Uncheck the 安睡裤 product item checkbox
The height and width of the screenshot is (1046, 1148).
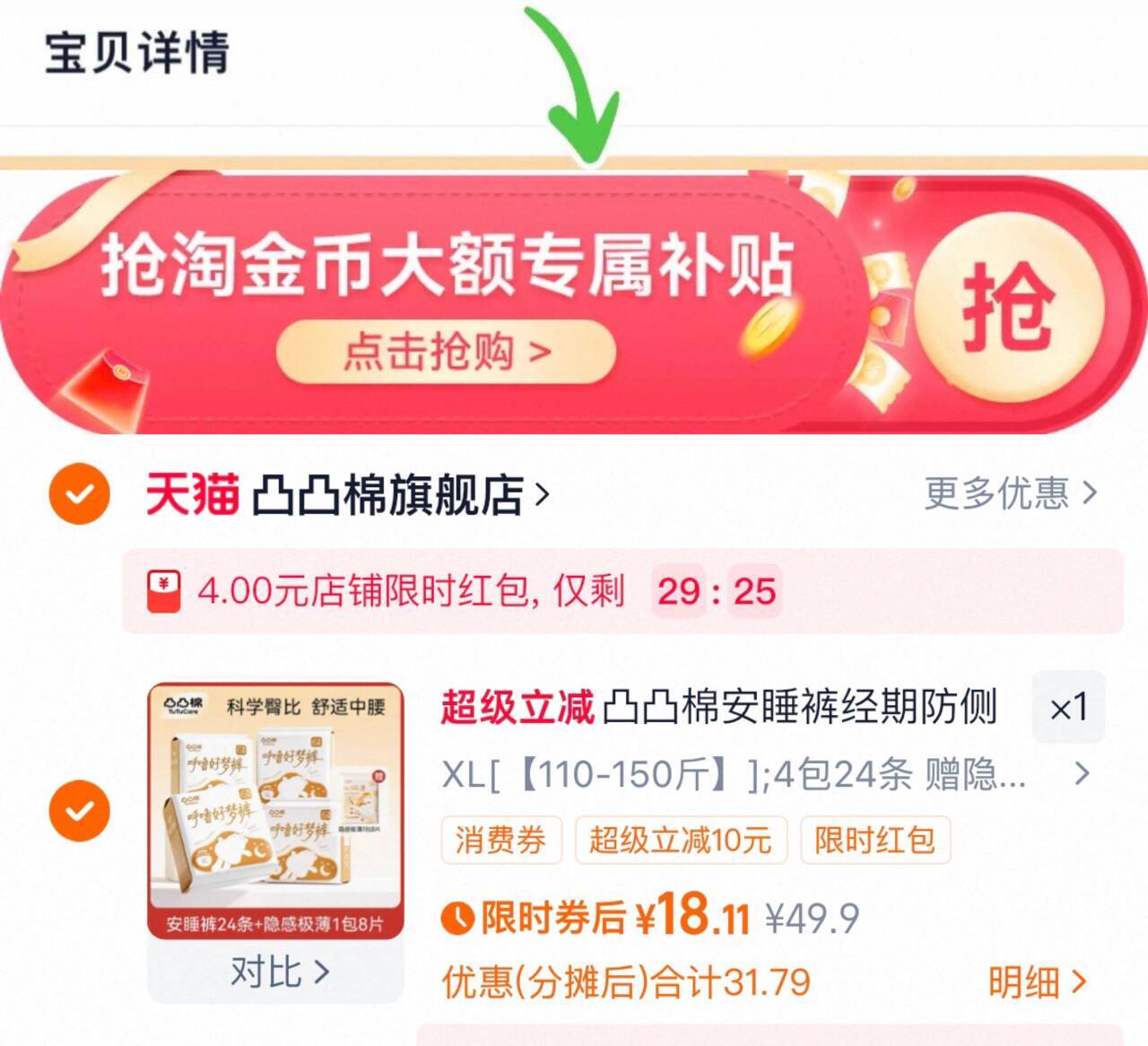tap(80, 811)
